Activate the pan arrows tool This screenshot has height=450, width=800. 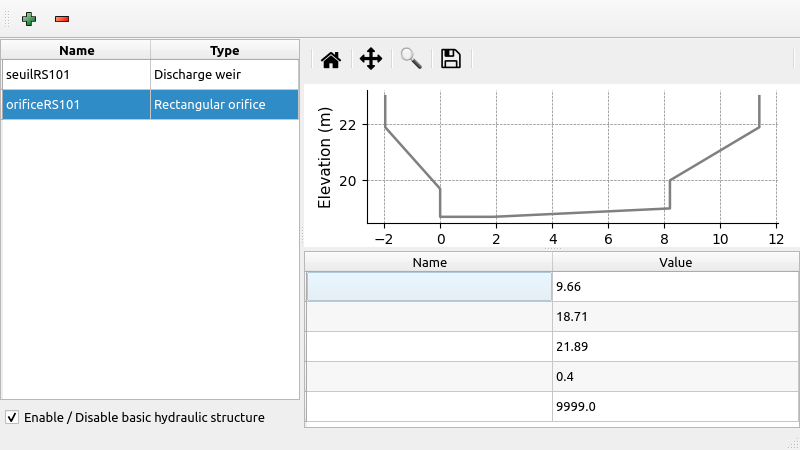tap(371, 59)
